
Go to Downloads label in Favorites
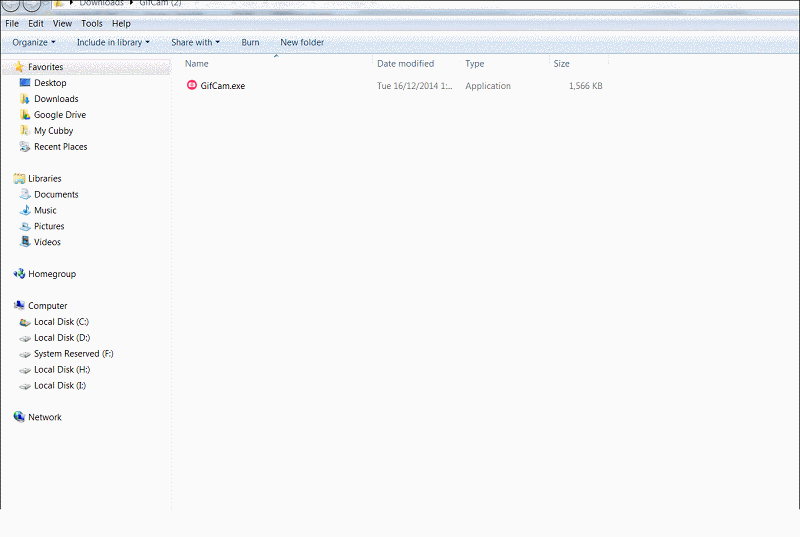[x=56, y=98]
